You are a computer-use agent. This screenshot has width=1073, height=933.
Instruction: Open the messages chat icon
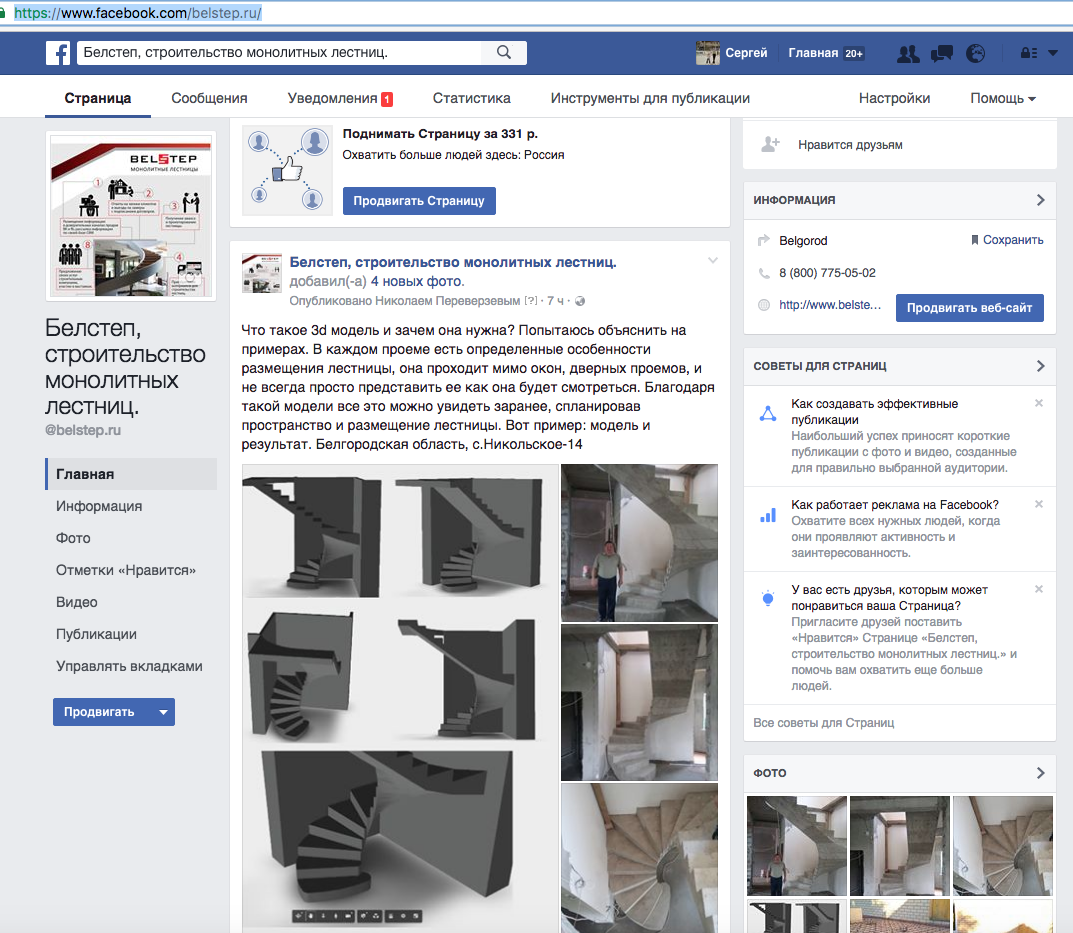(941, 54)
